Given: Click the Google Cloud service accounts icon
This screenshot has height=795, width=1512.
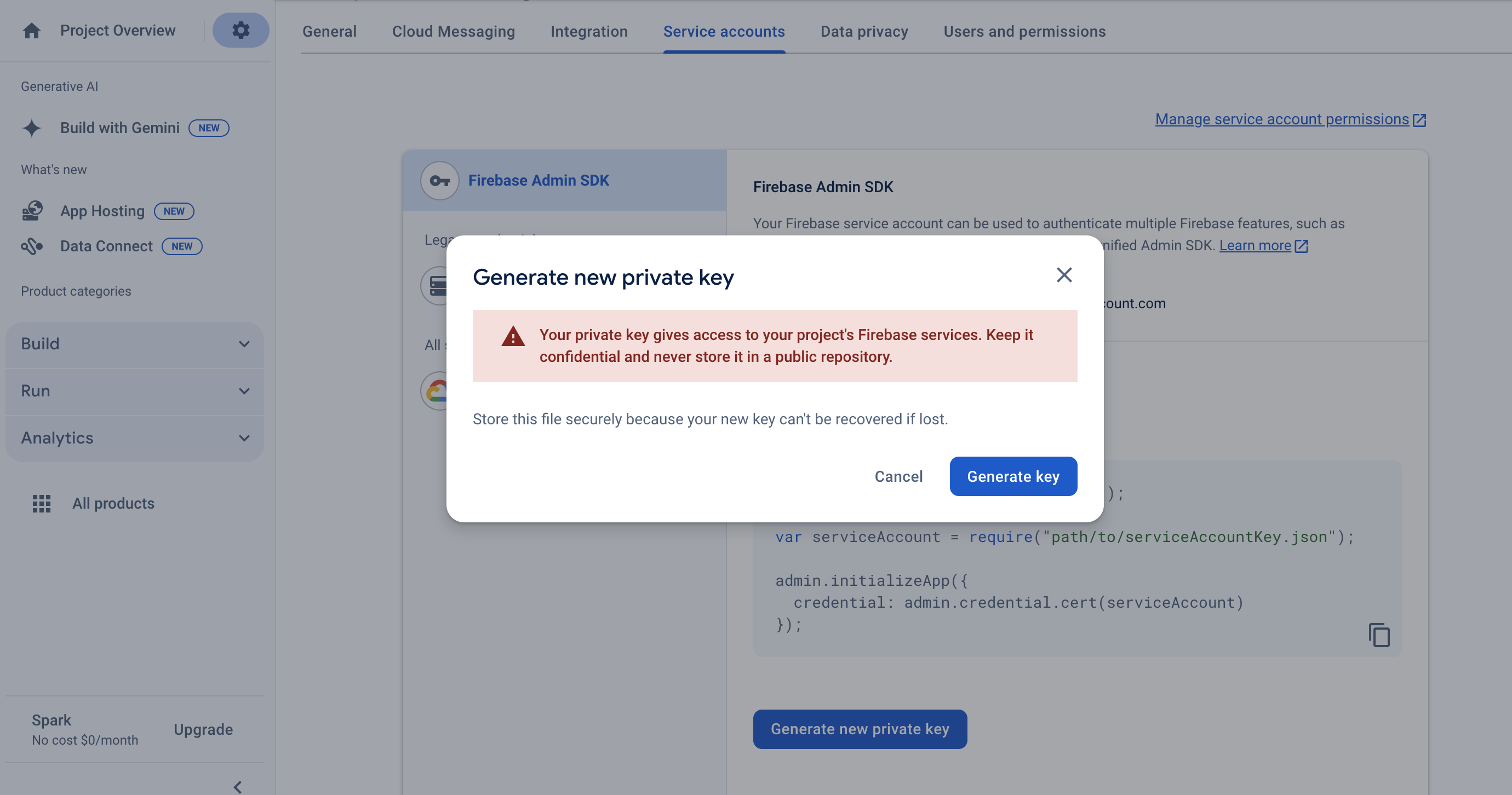Looking at the screenshot, I should click(x=436, y=391).
